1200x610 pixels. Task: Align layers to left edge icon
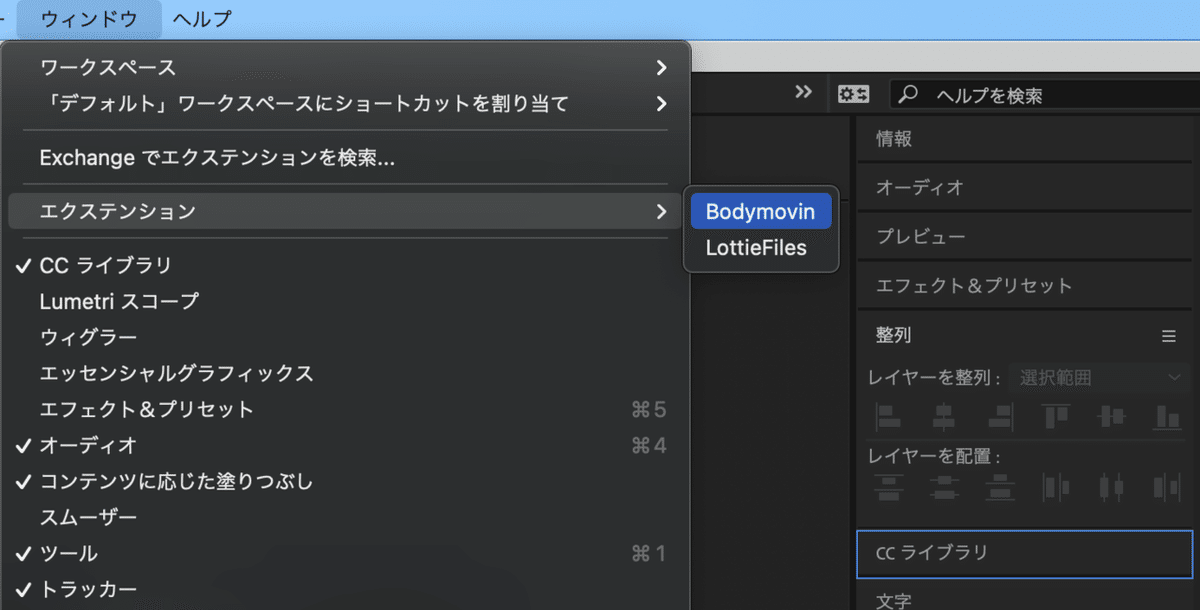click(x=888, y=415)
